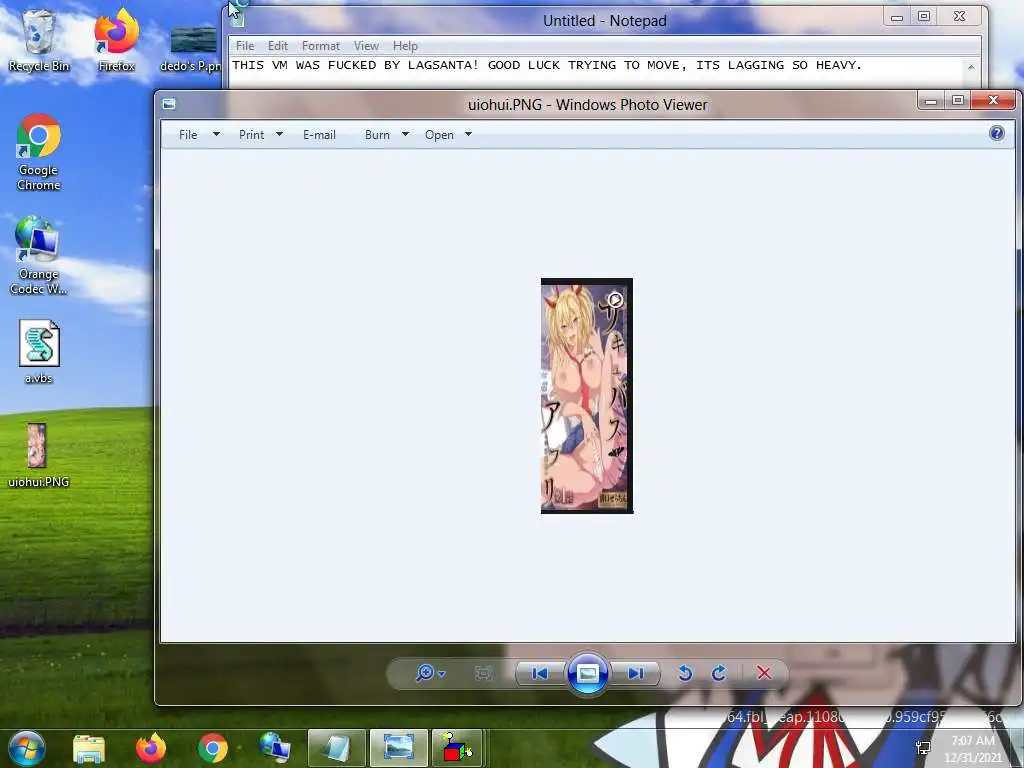
Task: Click E-mail in Photo Viewer toolbar
Action: [319, 135]
